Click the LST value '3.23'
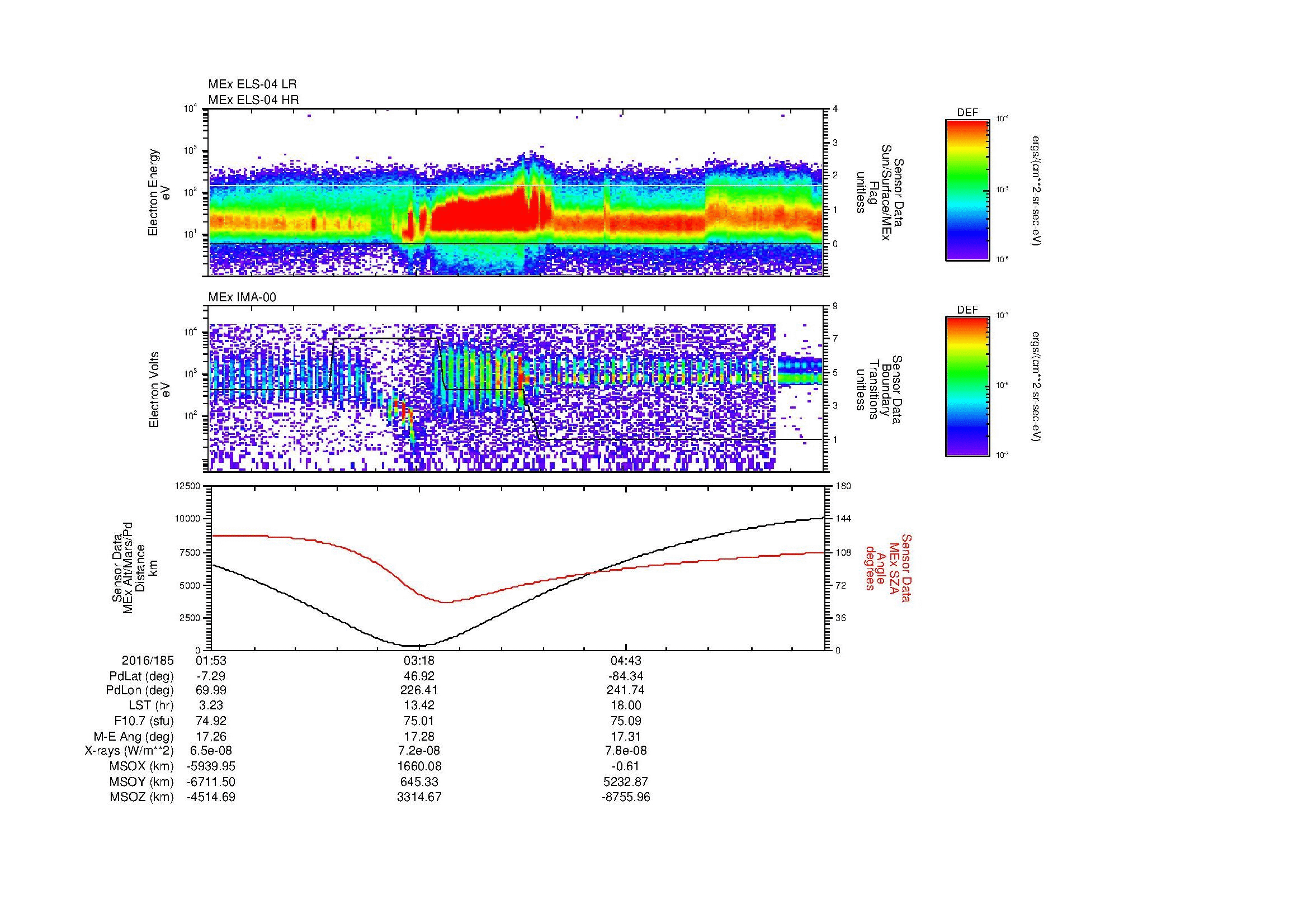1308x924 pixels. (211, 705)
